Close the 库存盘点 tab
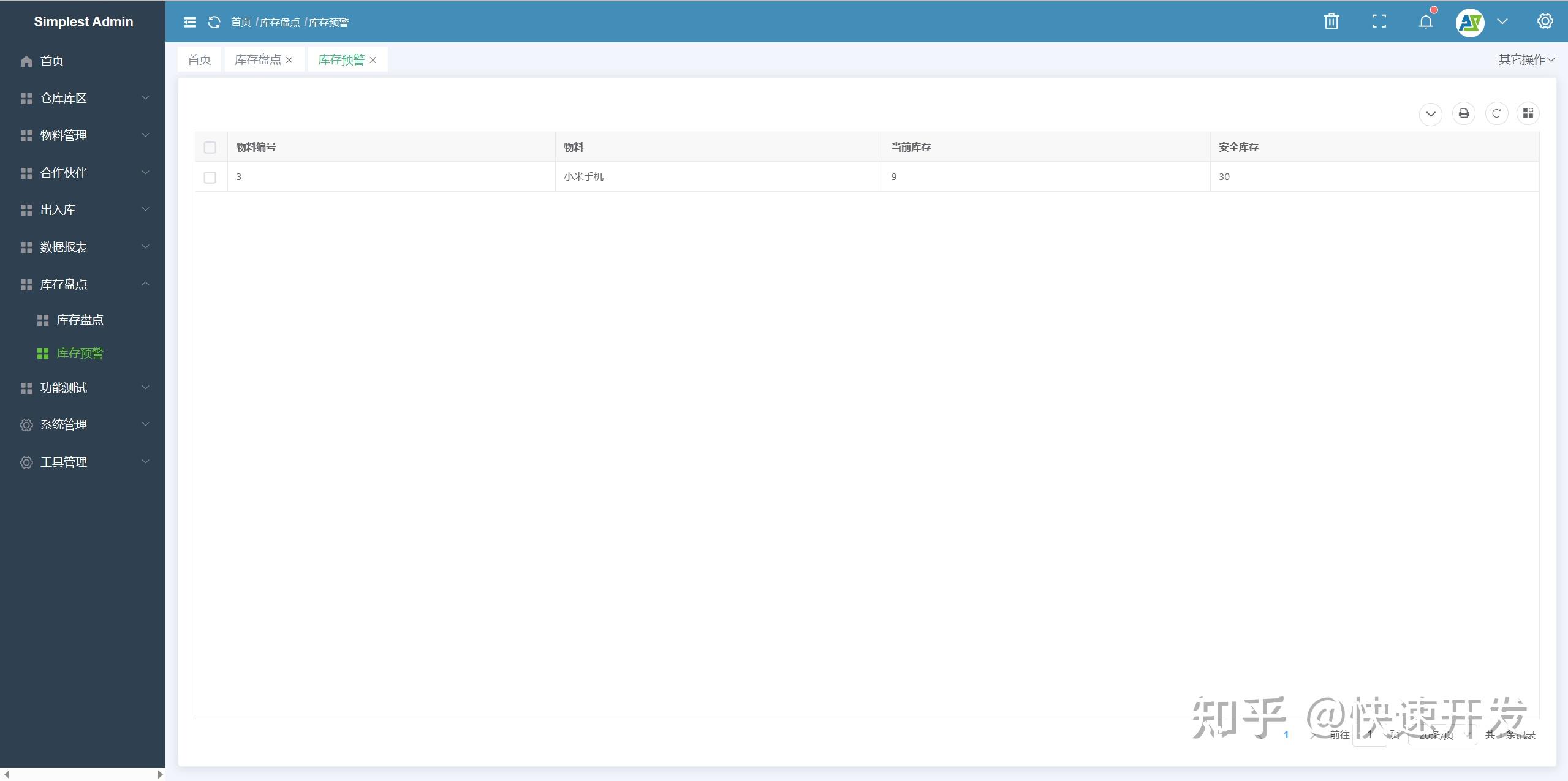Viewport: 1568px width, 781px height. [289, 60]
